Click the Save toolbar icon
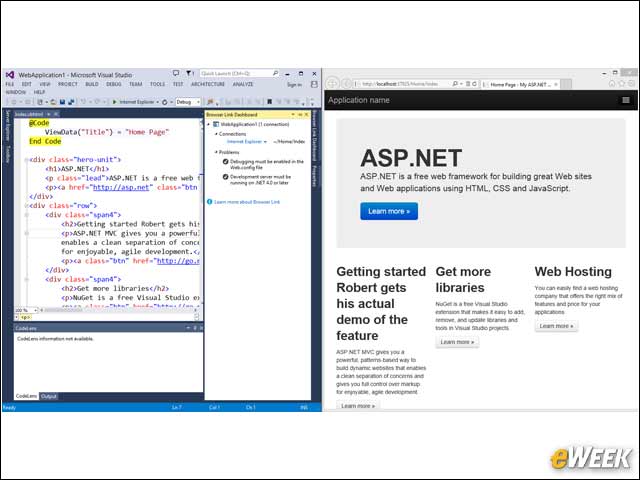Image resolution: width=640 pixels, height=480 pixels. click(x=62, y=102)
